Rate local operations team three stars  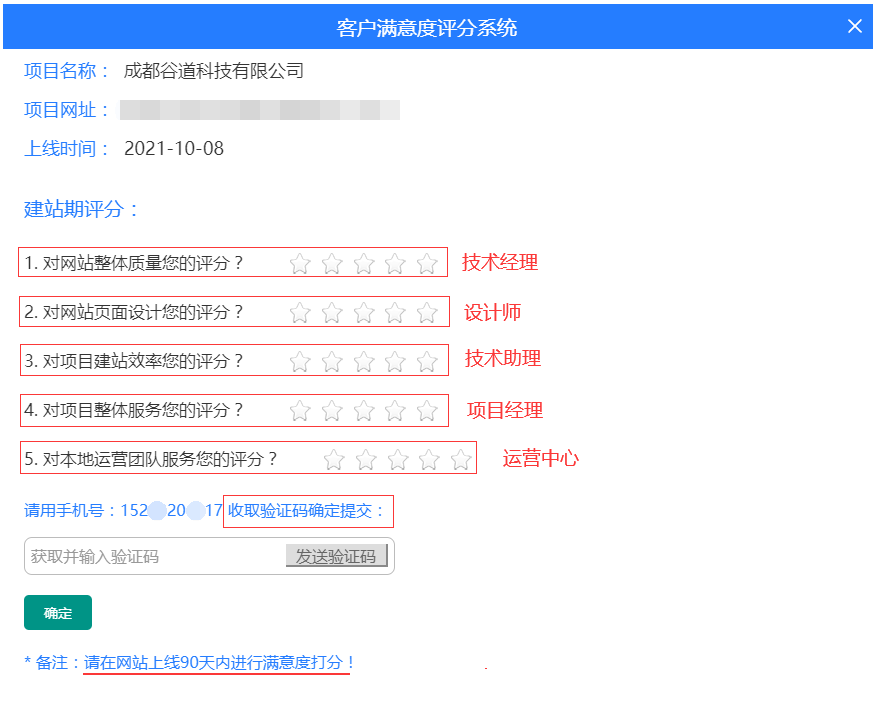pyautogui.click(x=398, y=460)
